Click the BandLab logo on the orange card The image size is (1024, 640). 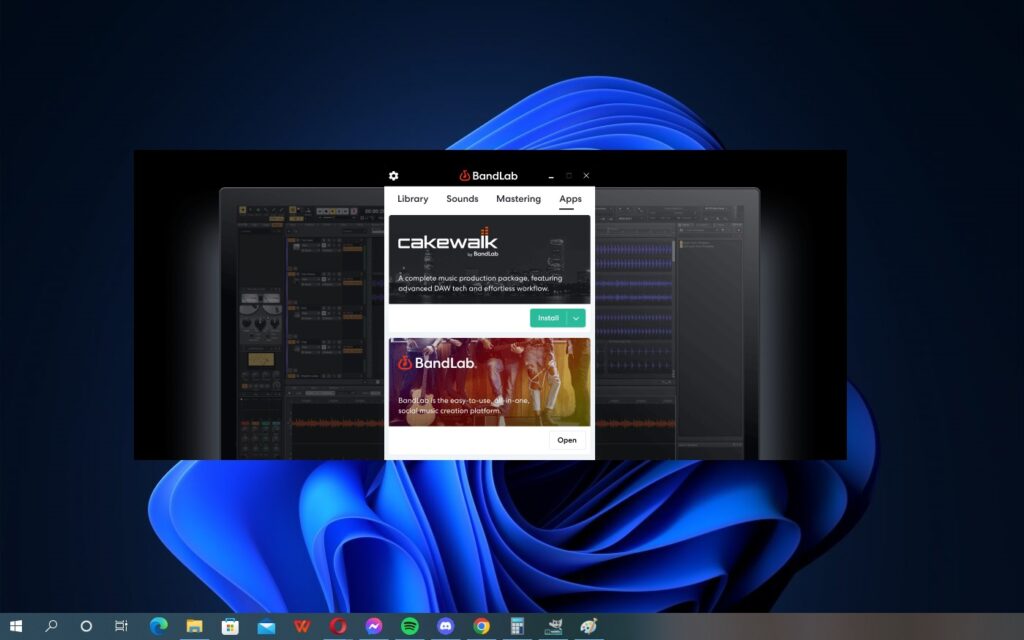[x=436, y=363]
